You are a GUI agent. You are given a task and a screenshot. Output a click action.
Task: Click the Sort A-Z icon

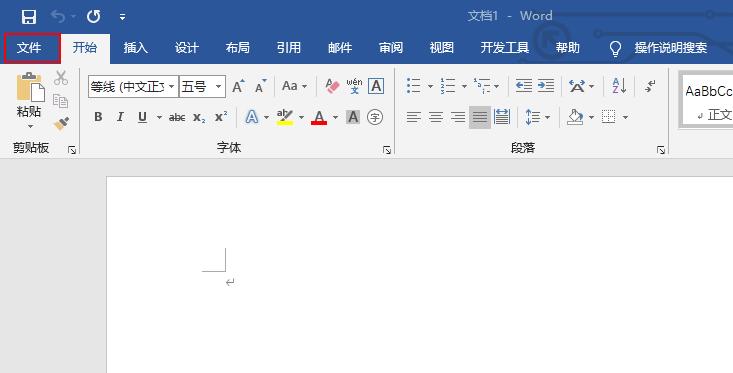point(619,86)
